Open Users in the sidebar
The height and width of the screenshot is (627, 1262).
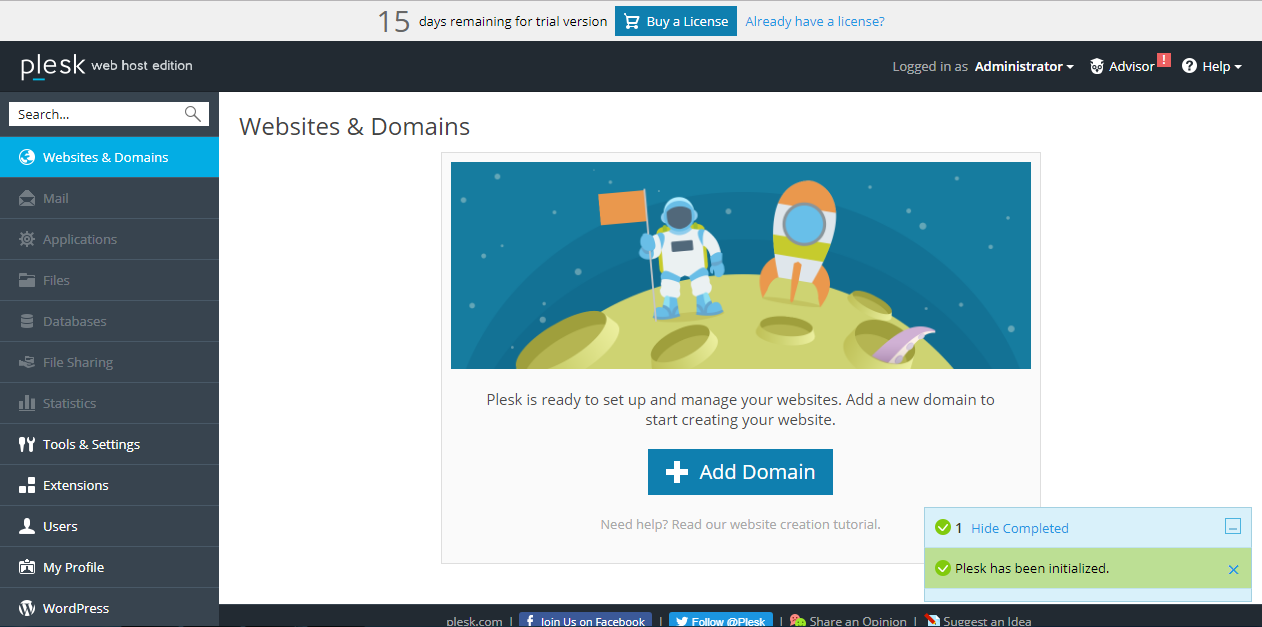109,526
